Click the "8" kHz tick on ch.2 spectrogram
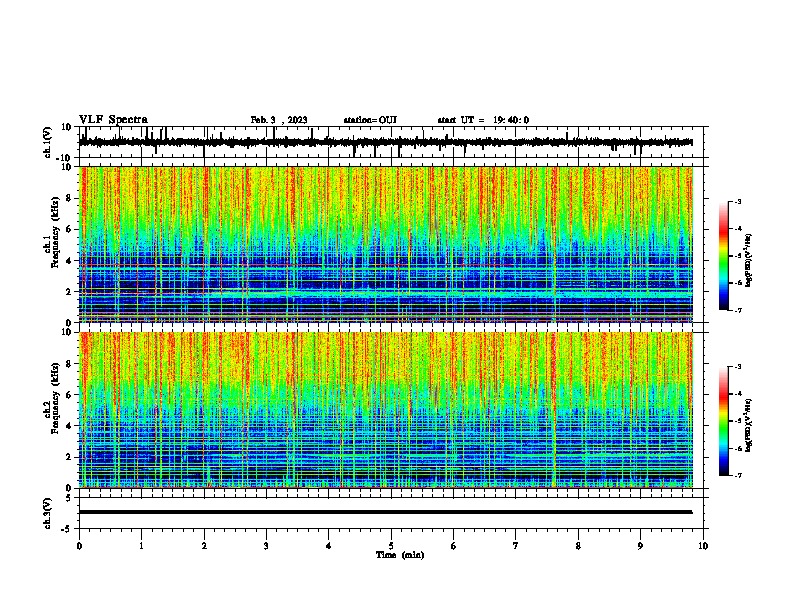 tap(69, 364)
